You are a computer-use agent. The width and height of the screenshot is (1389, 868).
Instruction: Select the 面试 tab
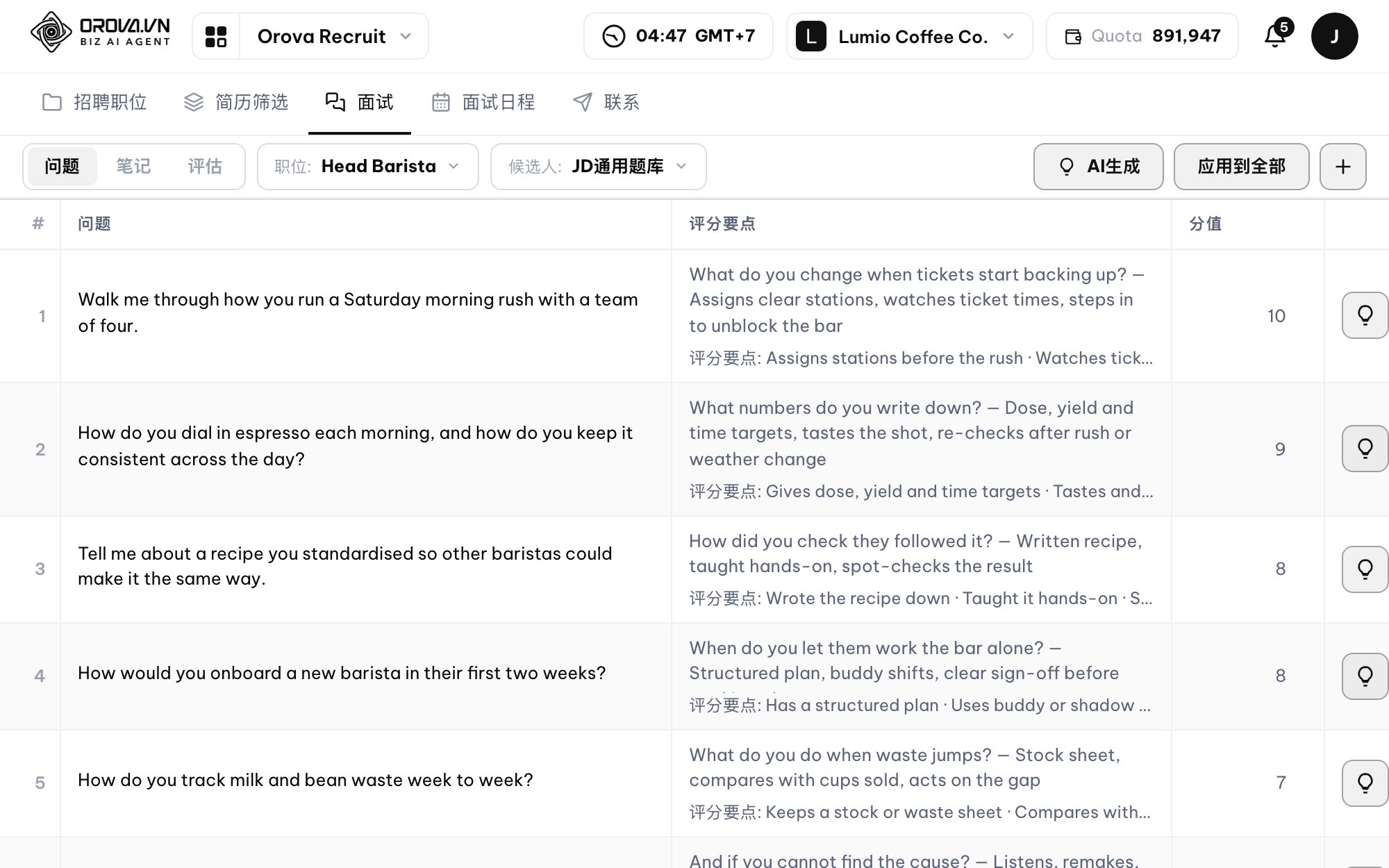(x=360, y=103)
